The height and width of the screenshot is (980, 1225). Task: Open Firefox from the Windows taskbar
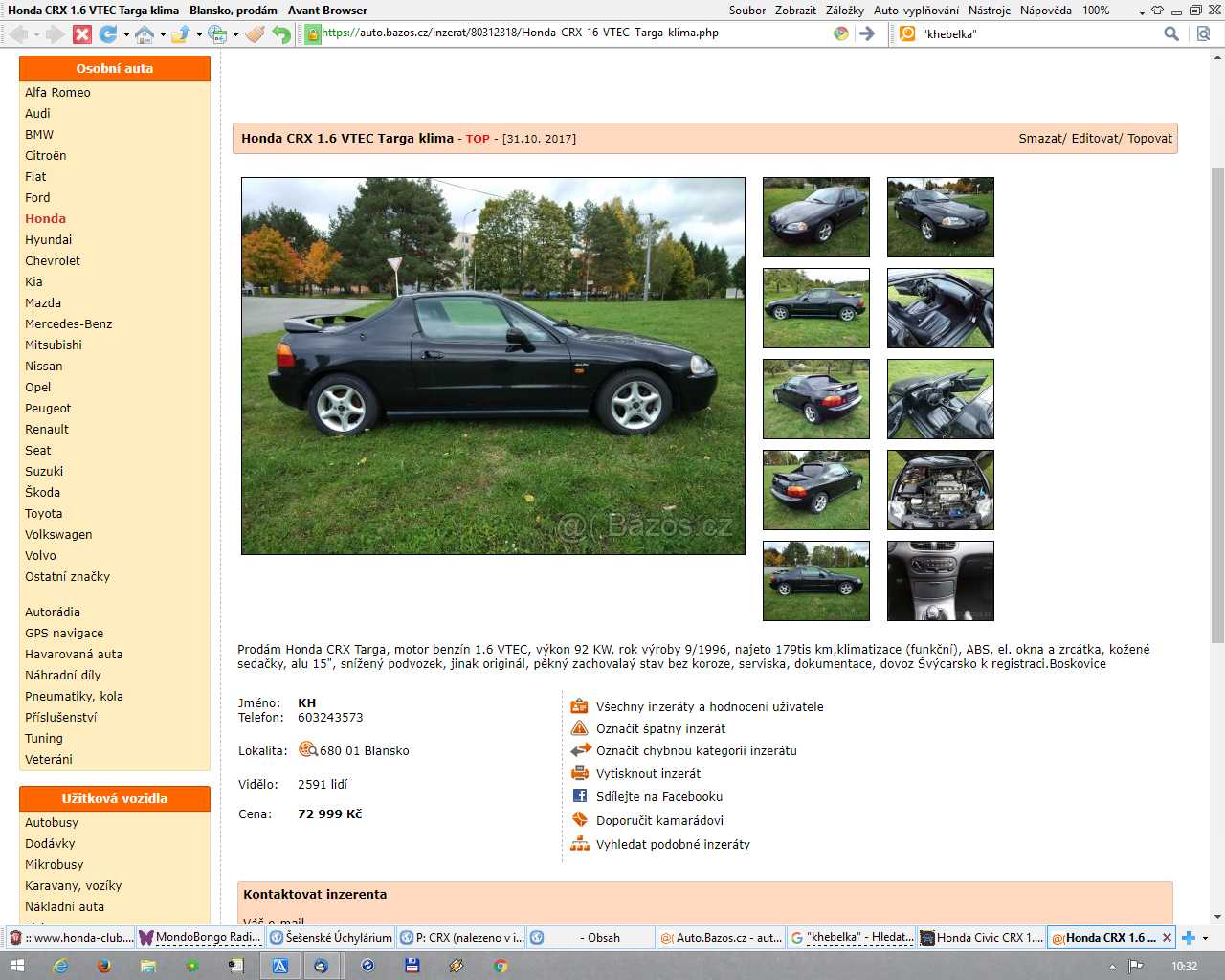104,966
